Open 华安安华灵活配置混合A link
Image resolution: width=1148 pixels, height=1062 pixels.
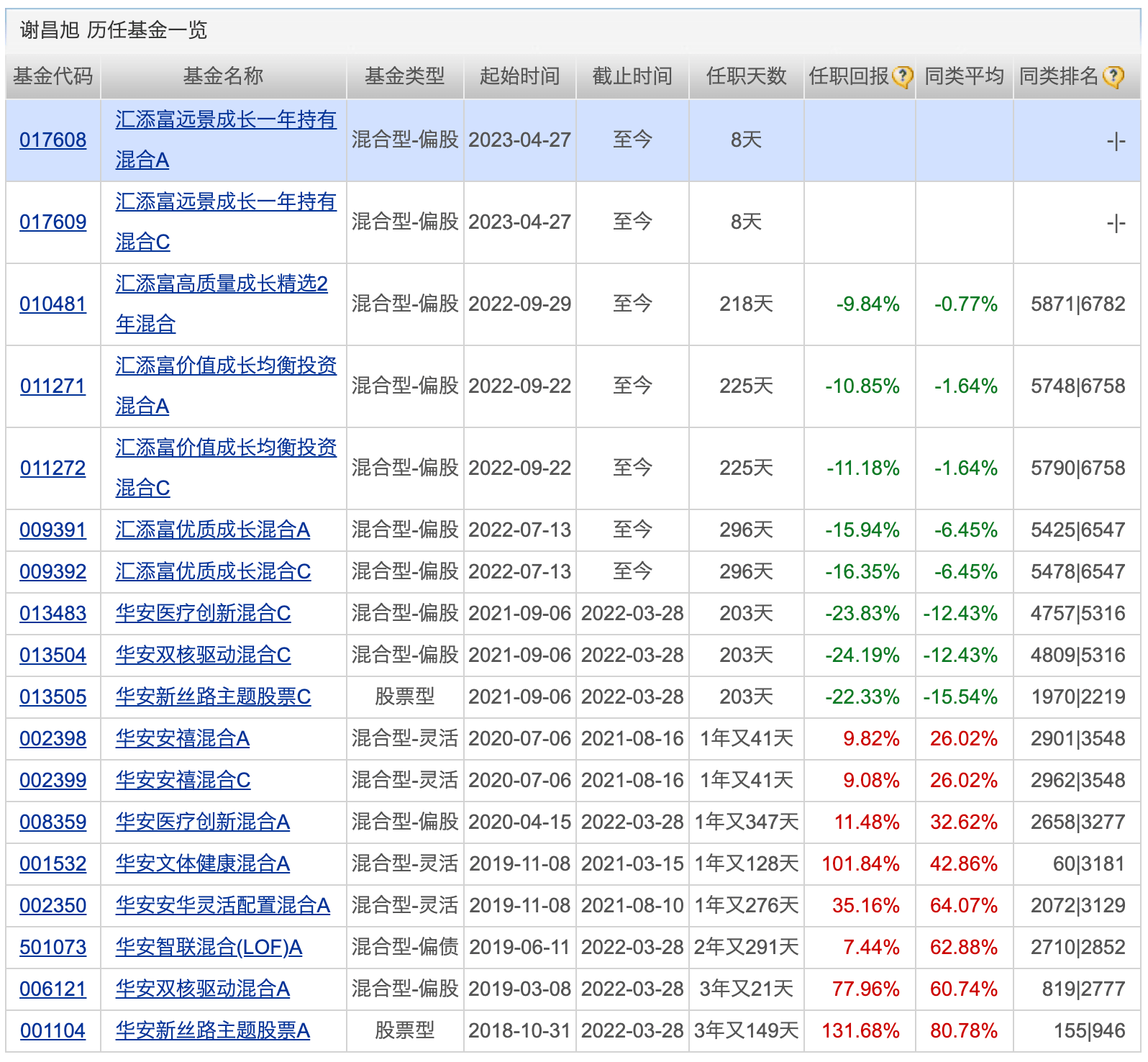[223, 906]
